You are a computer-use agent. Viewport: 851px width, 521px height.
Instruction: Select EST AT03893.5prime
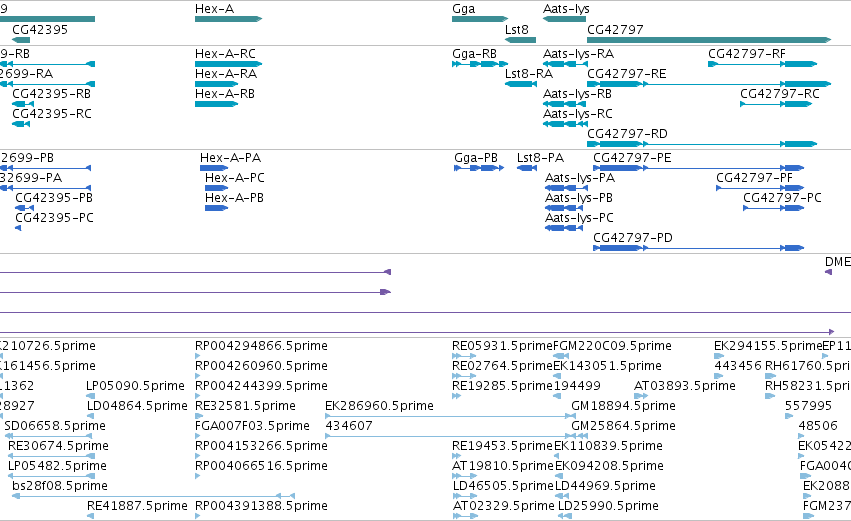click(684, 386)
